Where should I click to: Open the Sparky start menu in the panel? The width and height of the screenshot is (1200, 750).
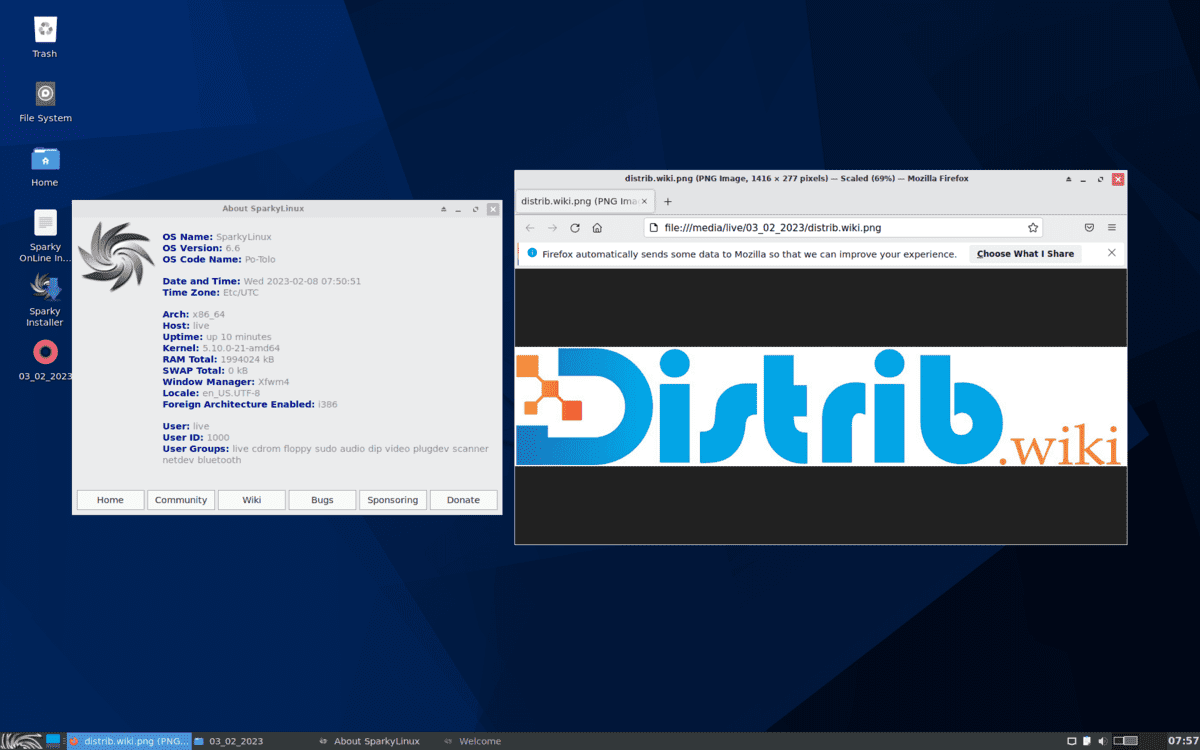22,741
